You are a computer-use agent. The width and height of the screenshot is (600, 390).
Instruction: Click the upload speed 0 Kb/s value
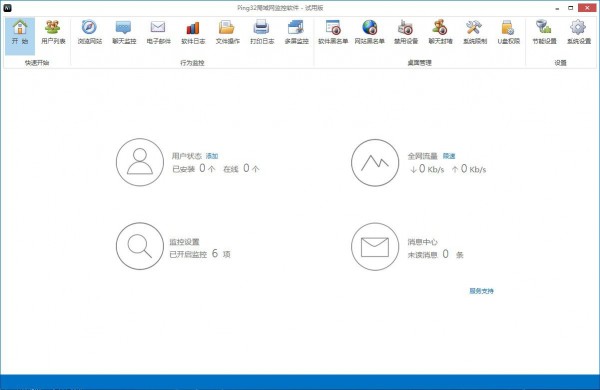469,169
